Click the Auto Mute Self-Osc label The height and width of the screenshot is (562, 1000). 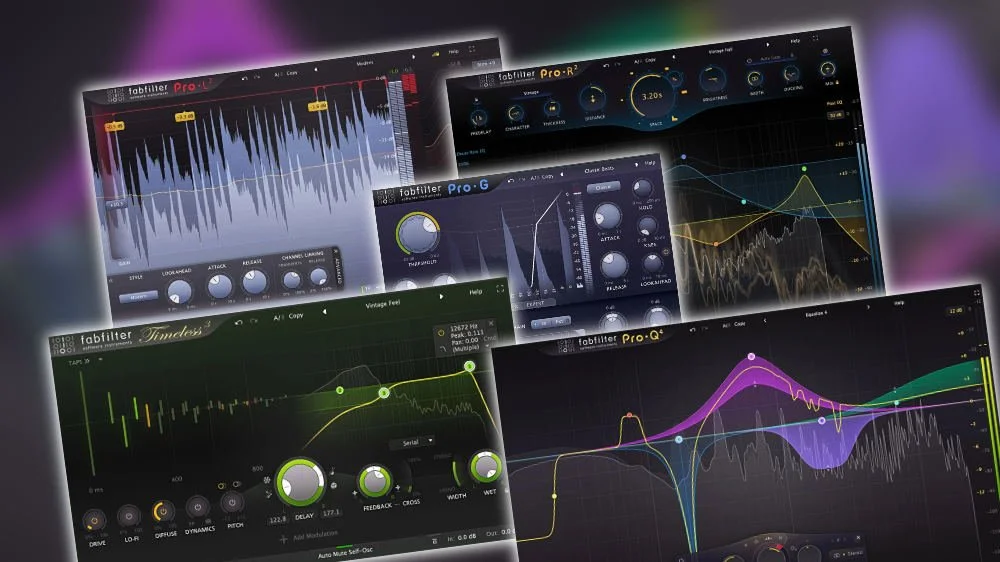click(345, 552)
